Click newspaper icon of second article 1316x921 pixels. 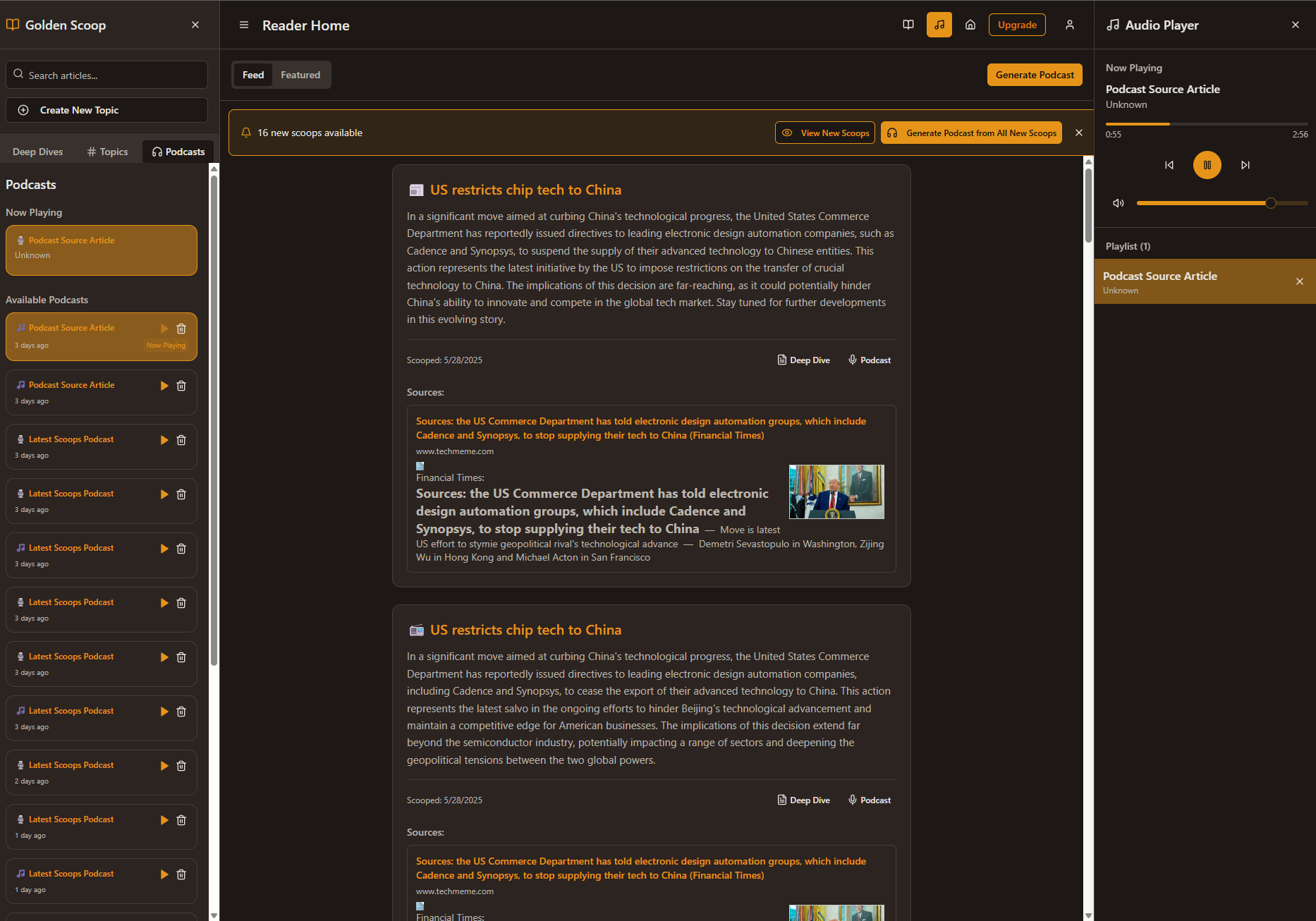(x=416, y=630)
